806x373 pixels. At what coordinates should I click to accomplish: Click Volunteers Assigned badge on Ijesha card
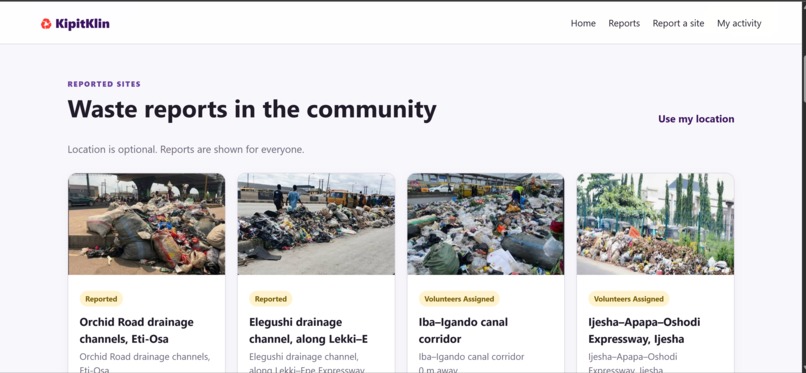(629, 299)
